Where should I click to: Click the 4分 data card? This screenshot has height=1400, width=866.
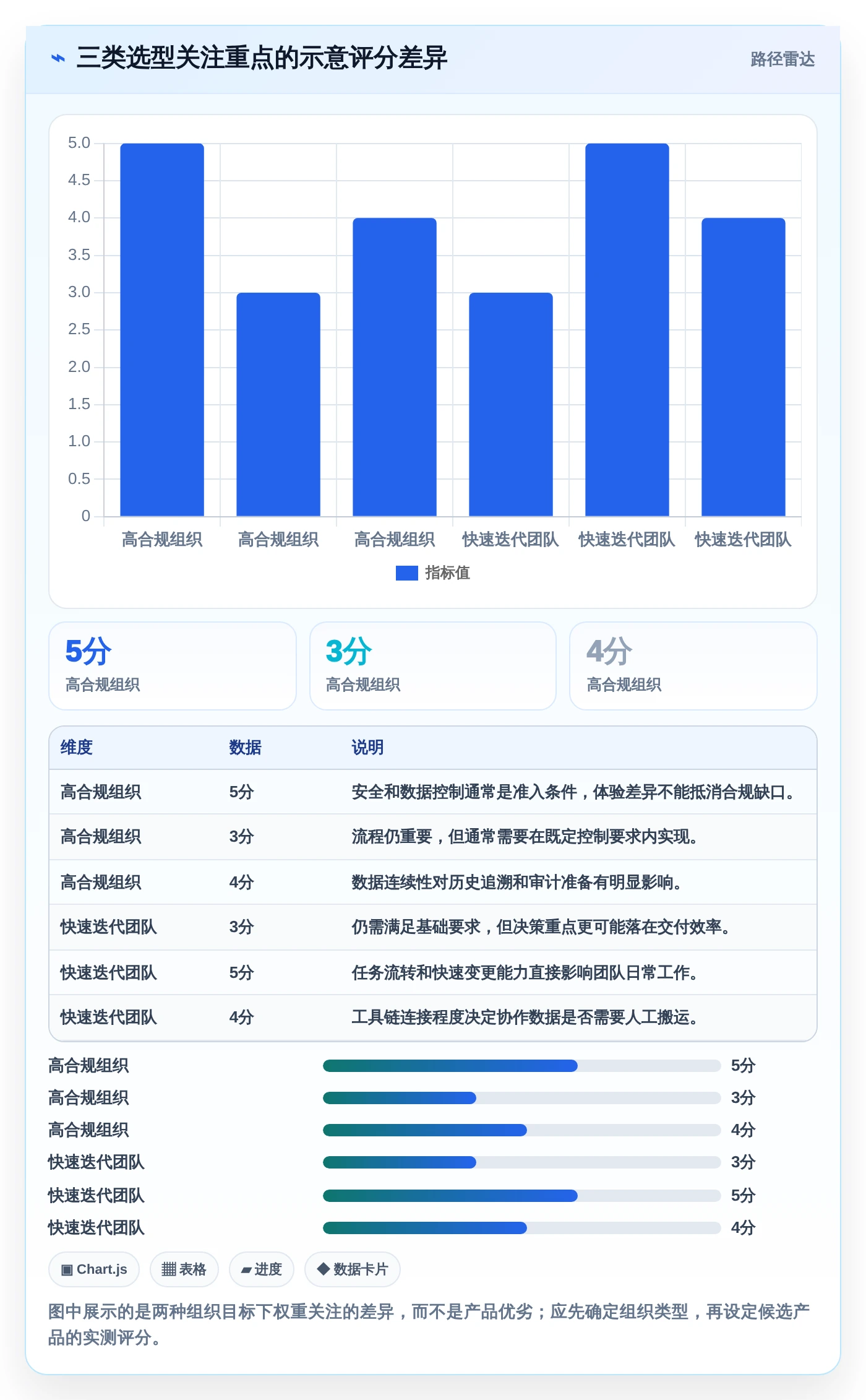pyautogui.click(x=693, y=666)
